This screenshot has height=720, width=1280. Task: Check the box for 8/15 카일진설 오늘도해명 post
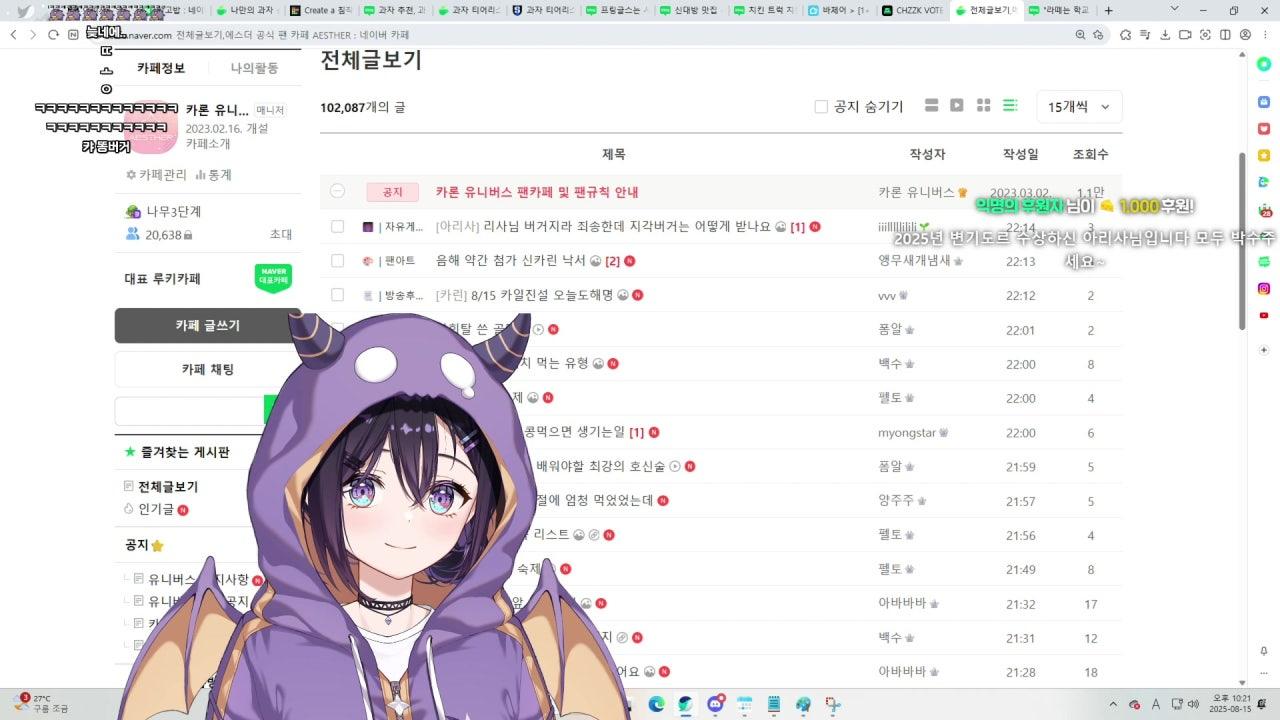337,295
